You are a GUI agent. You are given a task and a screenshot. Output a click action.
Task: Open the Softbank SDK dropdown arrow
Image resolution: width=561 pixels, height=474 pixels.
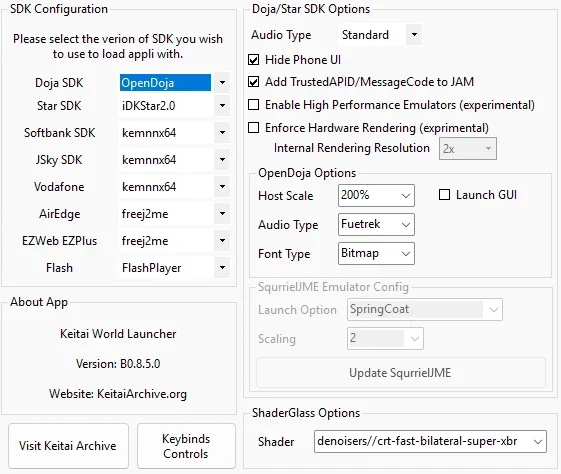[x=222, y=133]
